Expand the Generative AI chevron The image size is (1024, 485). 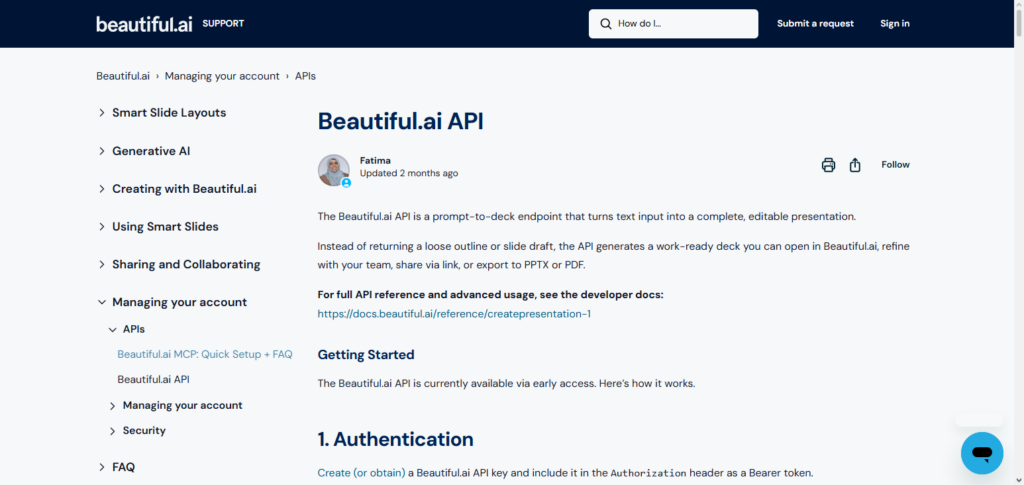[x=102, y=151]
